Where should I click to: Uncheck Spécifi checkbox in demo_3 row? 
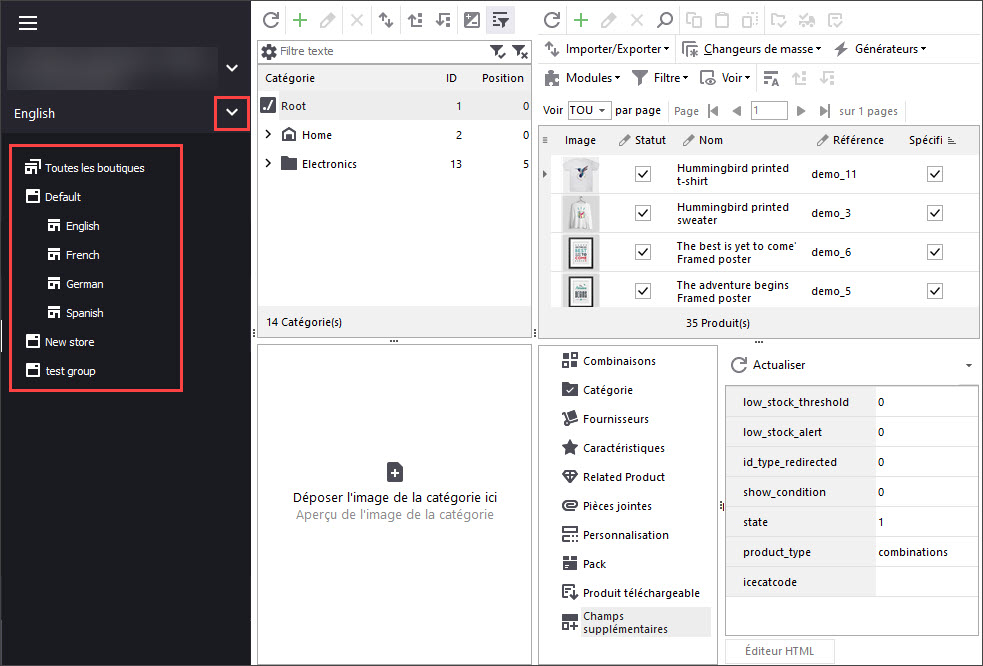pyautogui.click(x=935, y=213)
